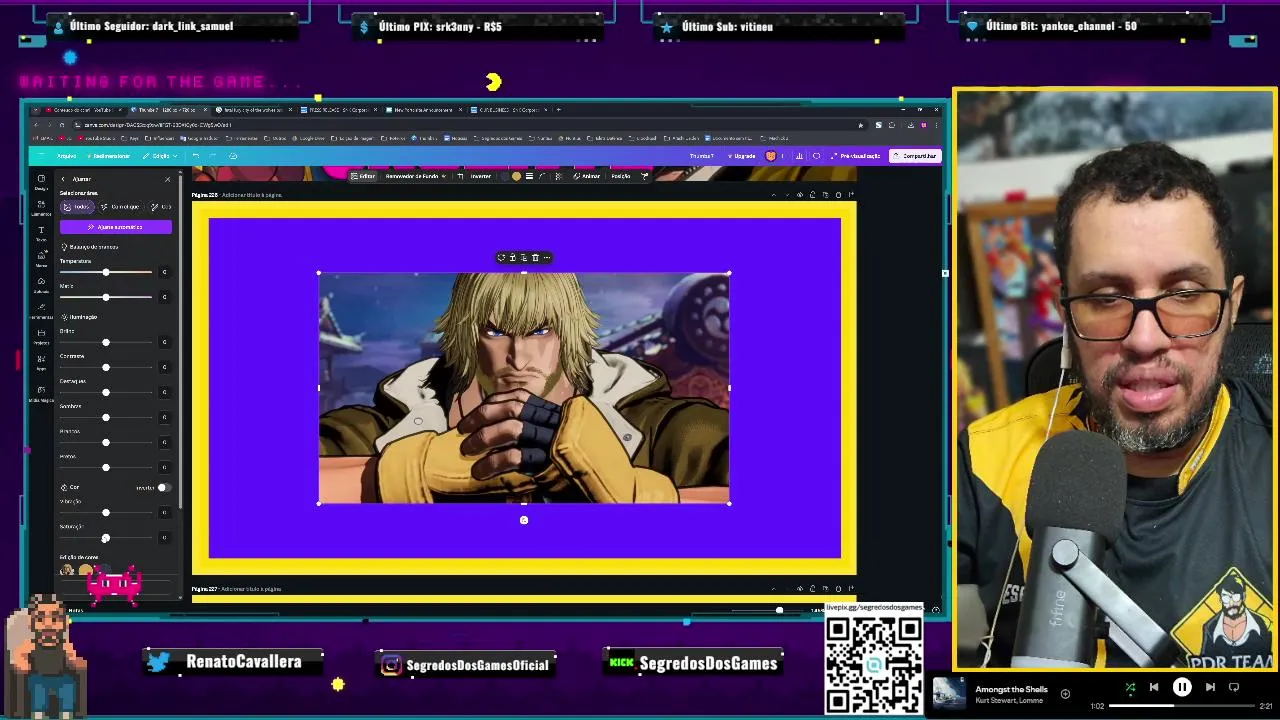This screenshot has height=720, width=1280.
Task: Hide page 226 using the eye icon
Action: pyautogui.click(x=799, y=195)
